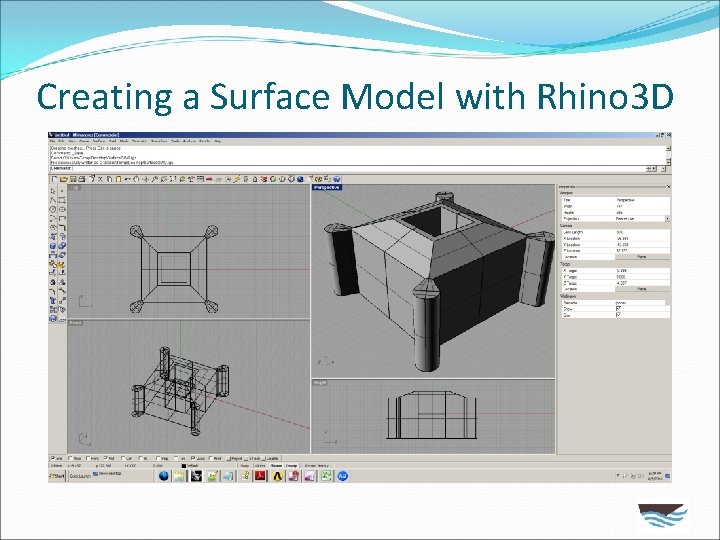Click the red car Set View icon
720x540 pixels.
click(x=210, y=179)
